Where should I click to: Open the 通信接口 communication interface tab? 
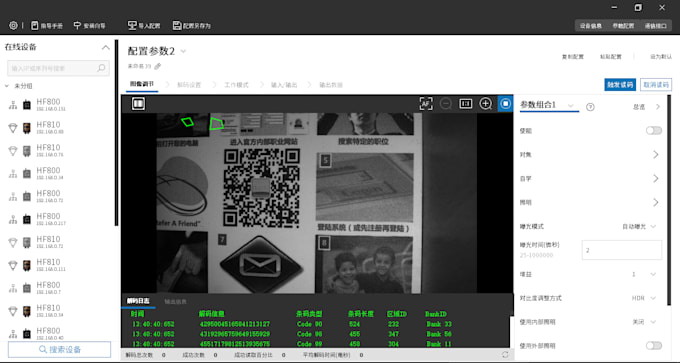(655, 26)
